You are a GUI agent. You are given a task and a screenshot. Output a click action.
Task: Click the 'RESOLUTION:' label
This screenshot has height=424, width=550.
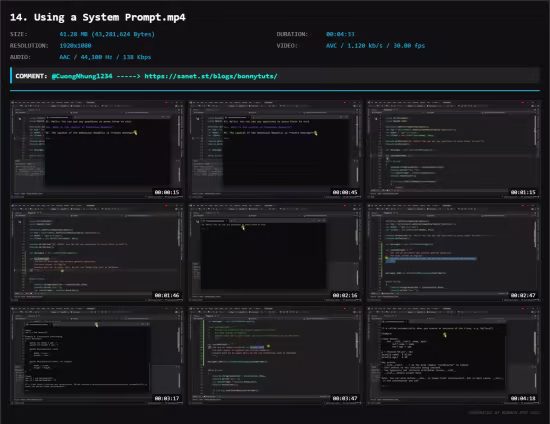pyautogui.click(x=29, y=46)
